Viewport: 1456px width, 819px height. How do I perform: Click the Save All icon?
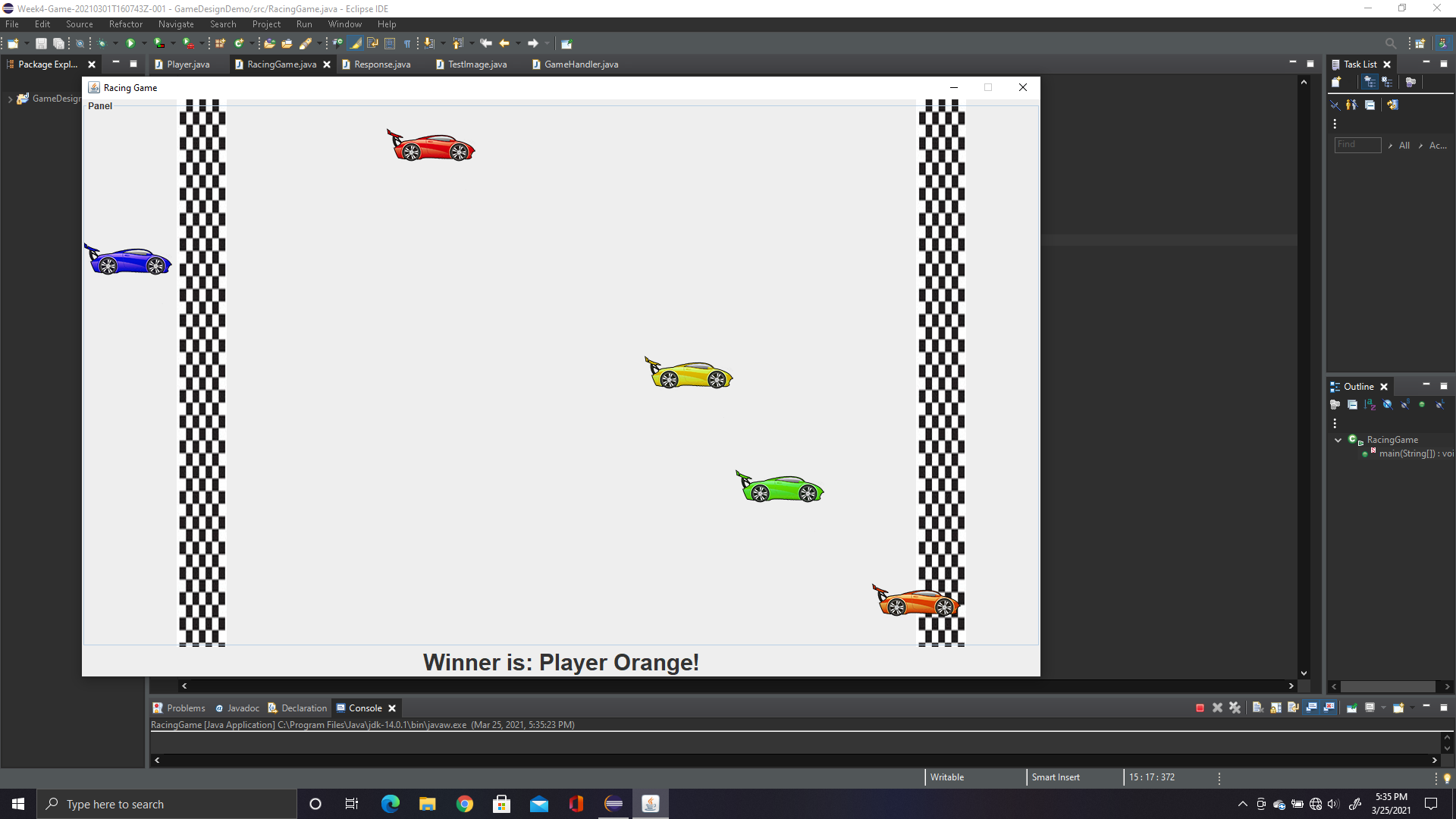click(x=59, y=43)
